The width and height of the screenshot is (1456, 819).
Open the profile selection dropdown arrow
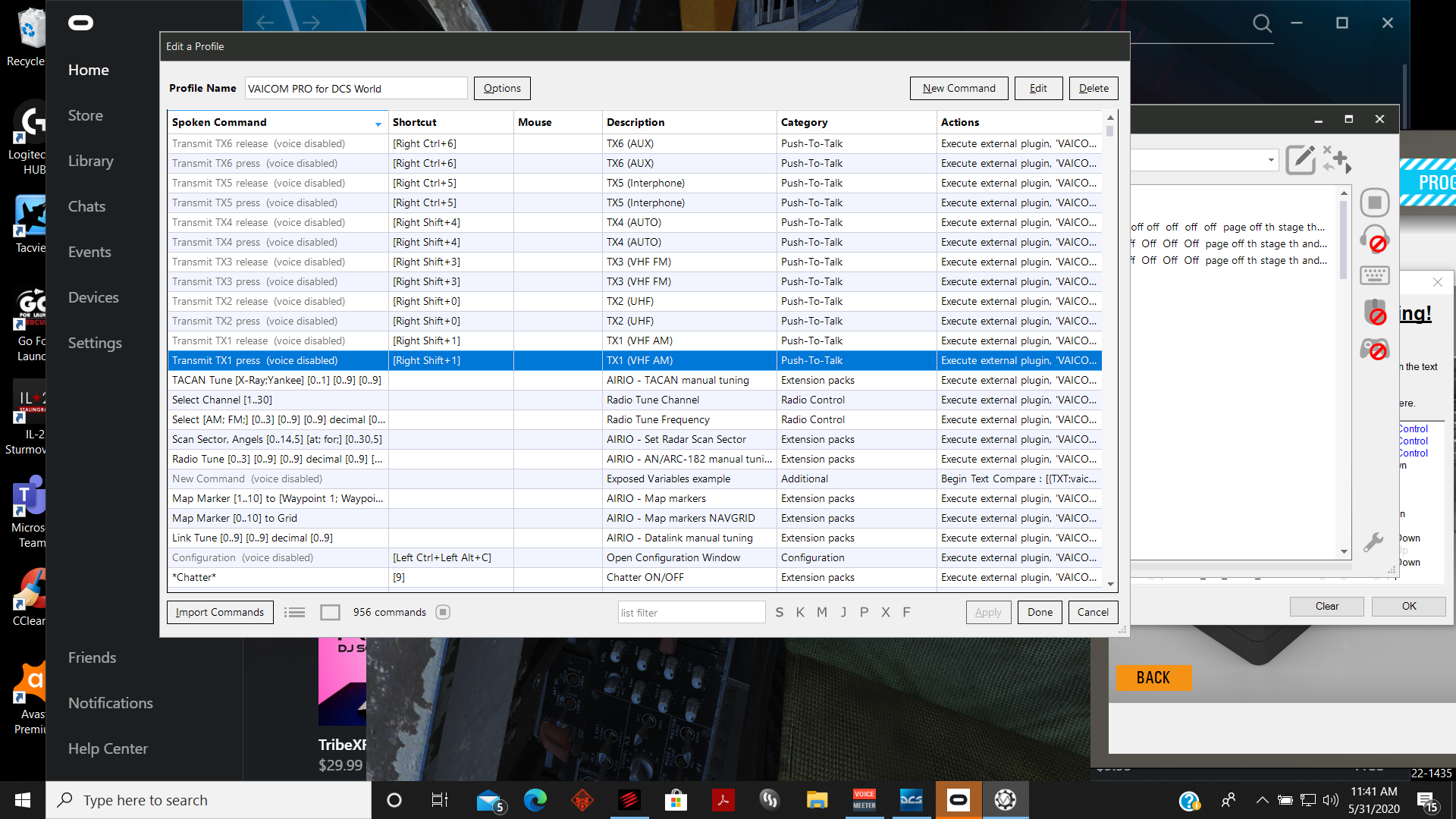point(1271,160)
